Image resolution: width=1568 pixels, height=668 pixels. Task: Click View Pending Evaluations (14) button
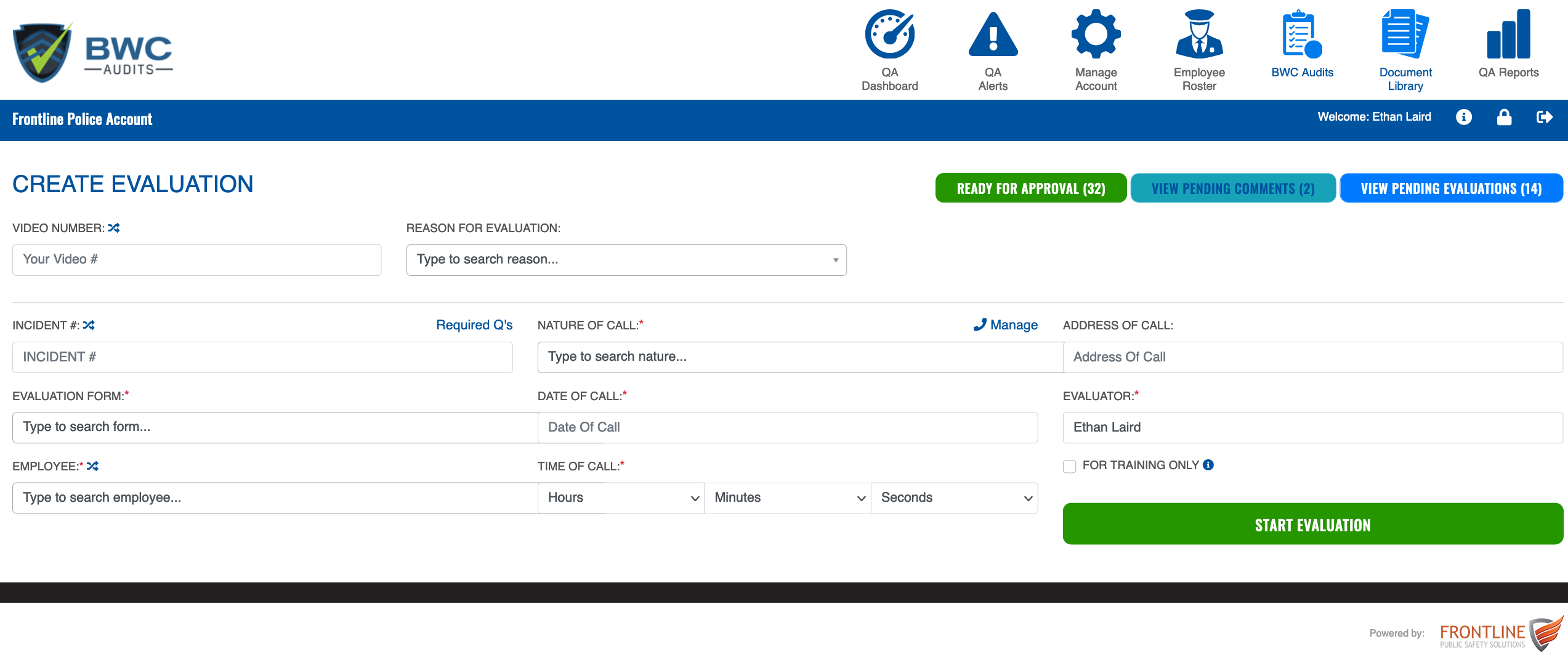[x=1451, y=188]
